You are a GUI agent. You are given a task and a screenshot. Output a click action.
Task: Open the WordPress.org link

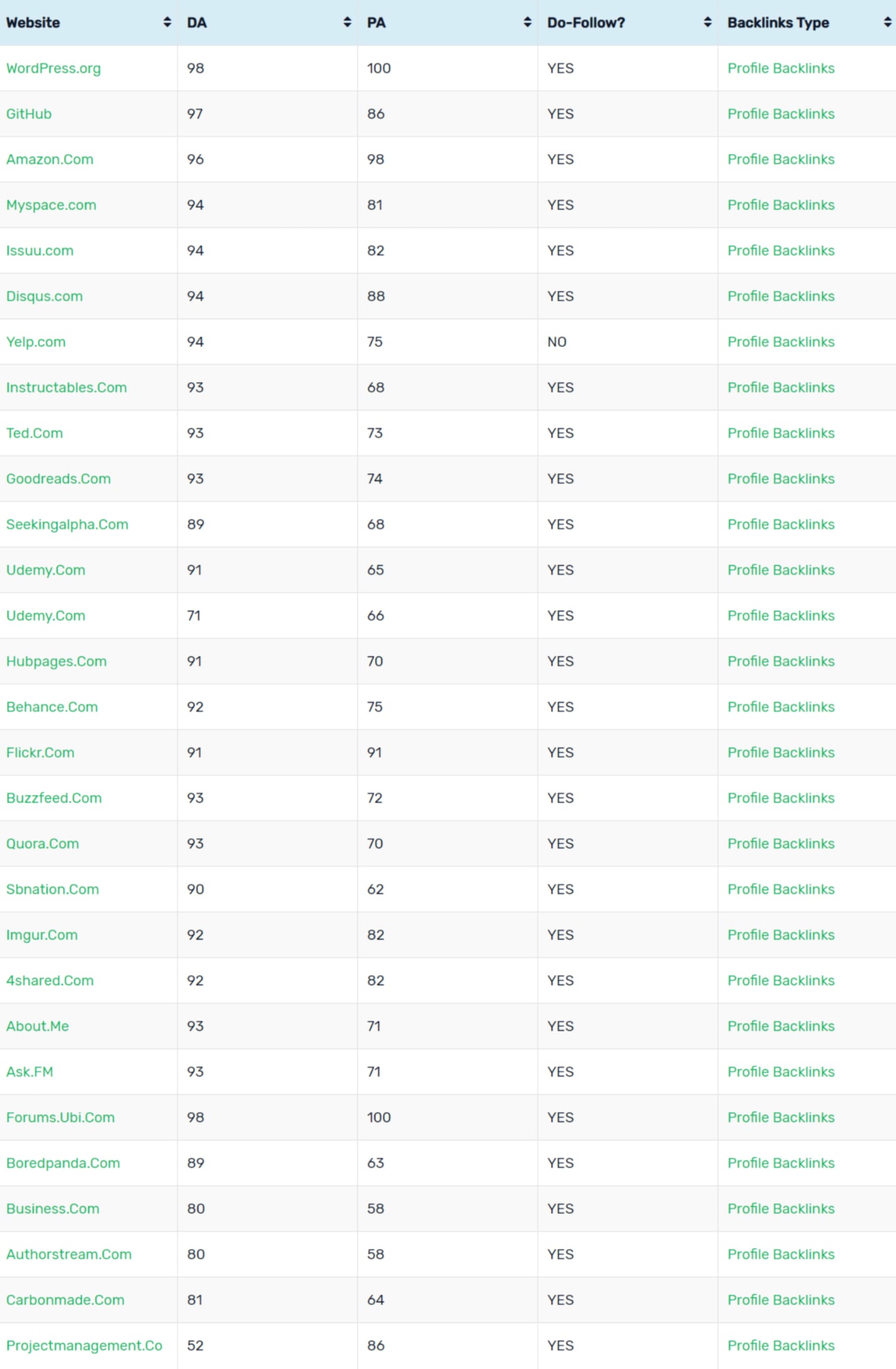click(x=53, y=68)
